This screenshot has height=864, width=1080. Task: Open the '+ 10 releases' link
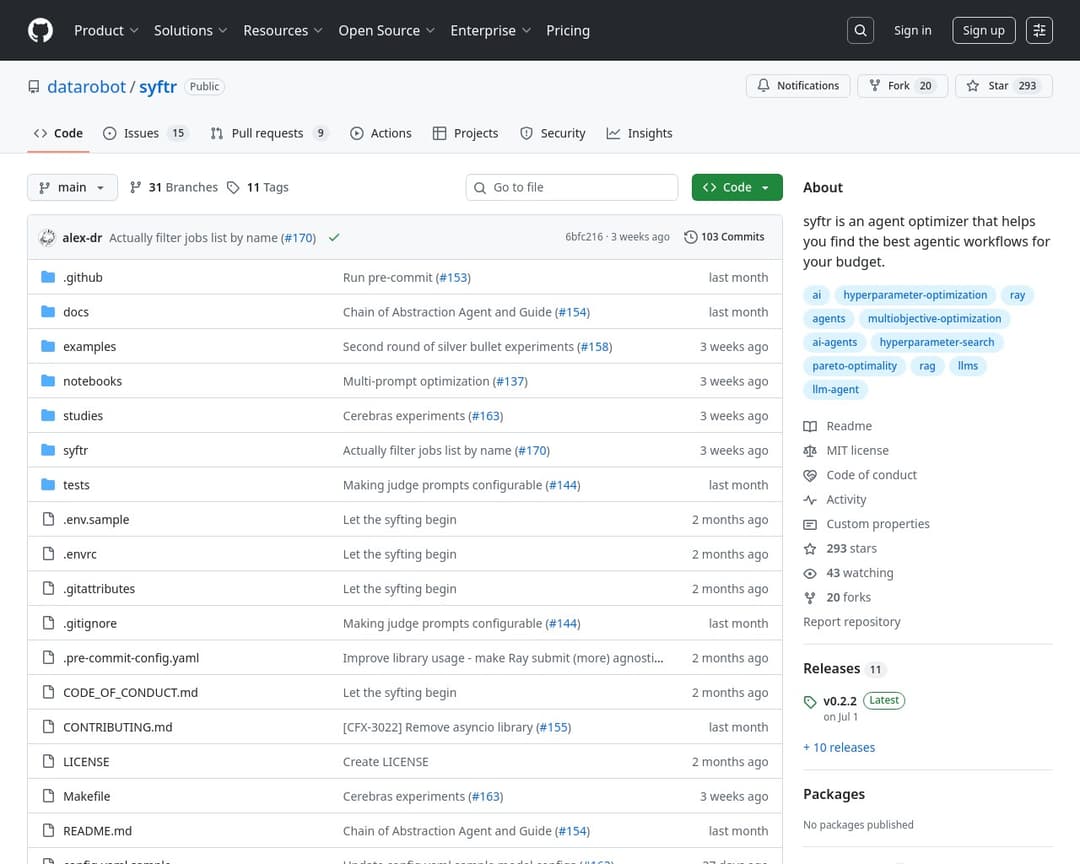click(839, 747)
